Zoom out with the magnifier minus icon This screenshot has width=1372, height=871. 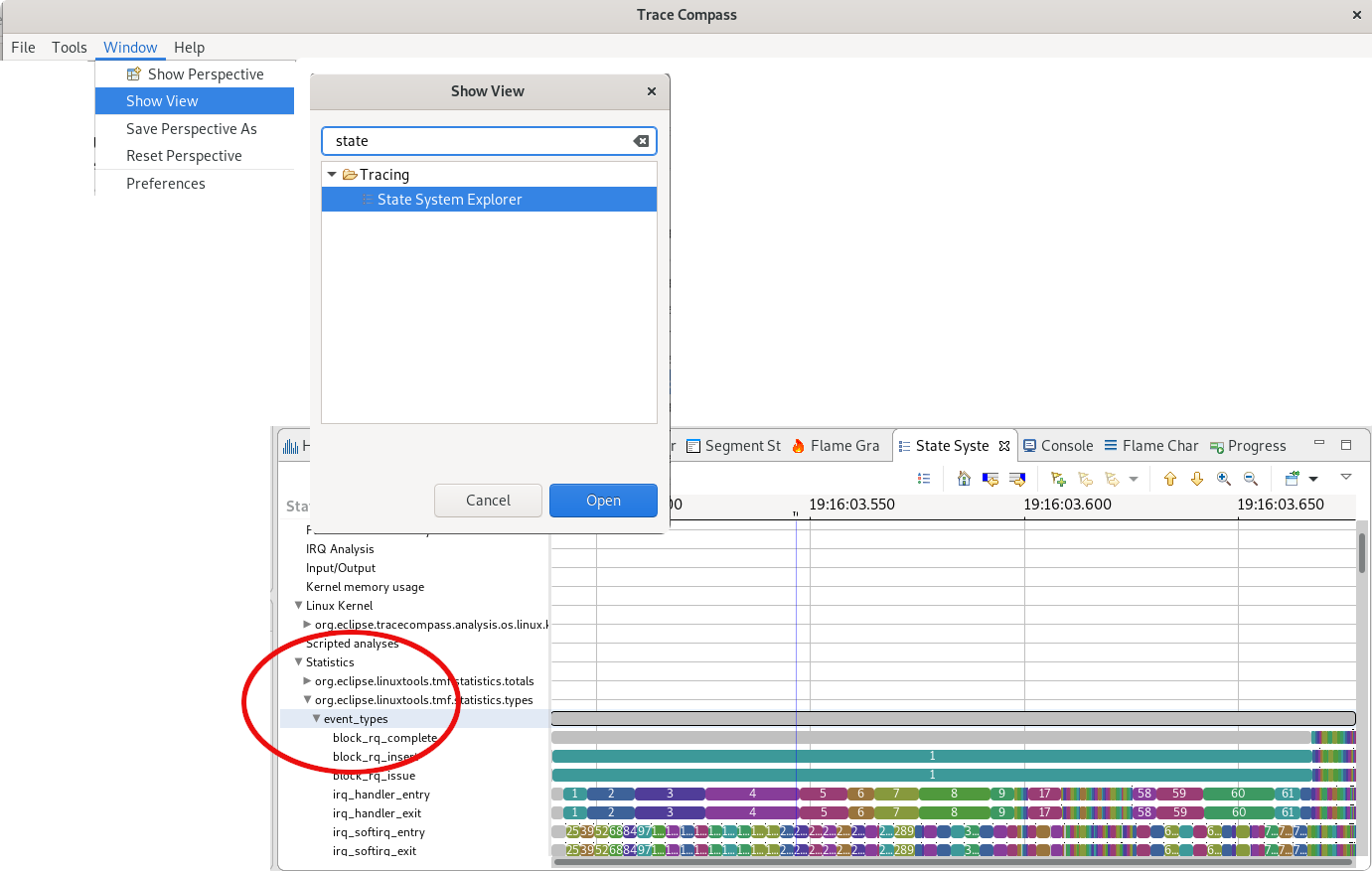pyautogui.click(x=1251, y=479)
